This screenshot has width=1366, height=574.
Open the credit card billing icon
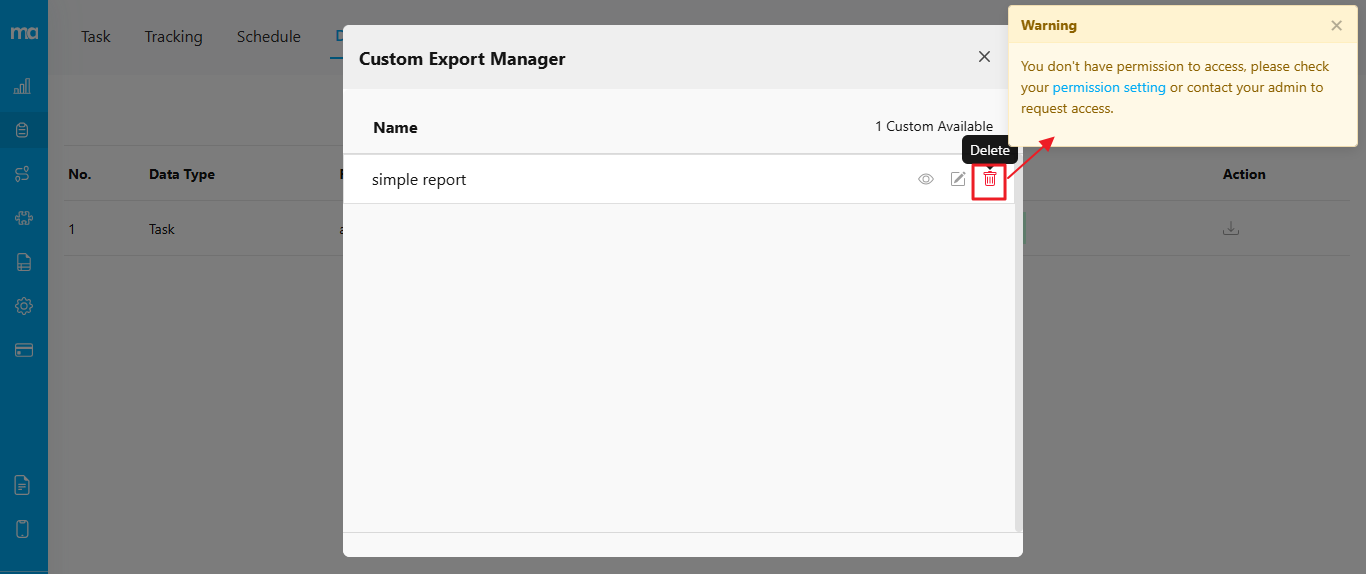tap(23, 350)
